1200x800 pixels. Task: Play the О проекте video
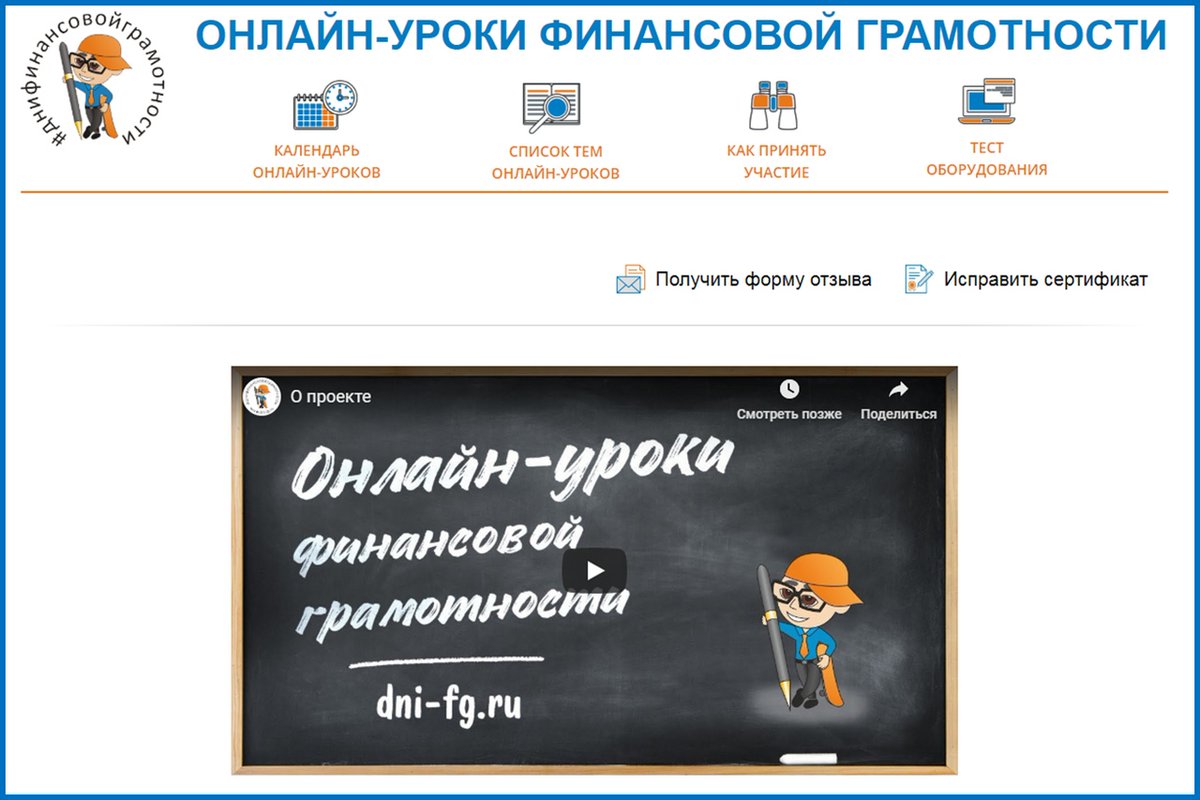coord(594,570)
